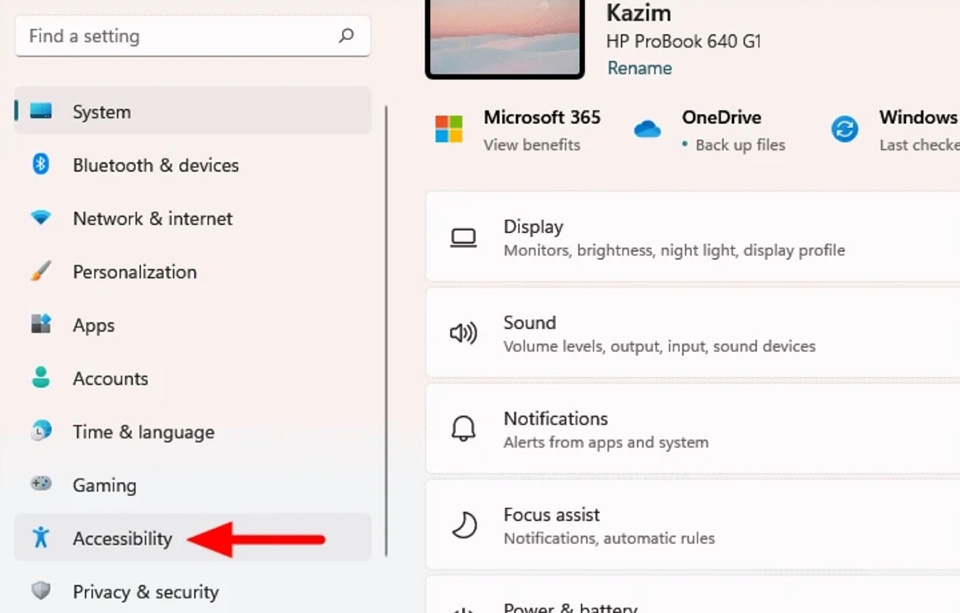960x613 pixels.
Task: Click the Sound speaker icon
Action: [x=463, y=333]
